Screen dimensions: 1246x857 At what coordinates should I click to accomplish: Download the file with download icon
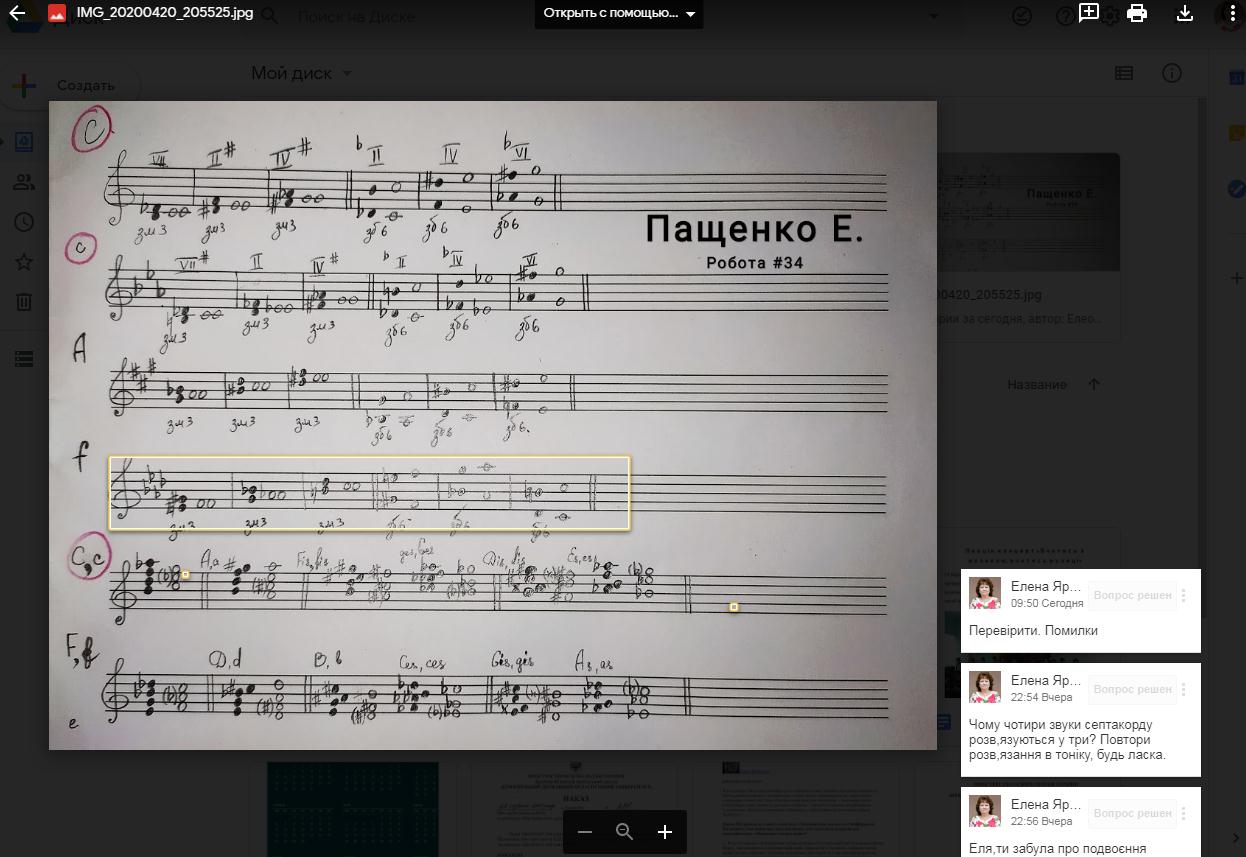[1185, 13]
